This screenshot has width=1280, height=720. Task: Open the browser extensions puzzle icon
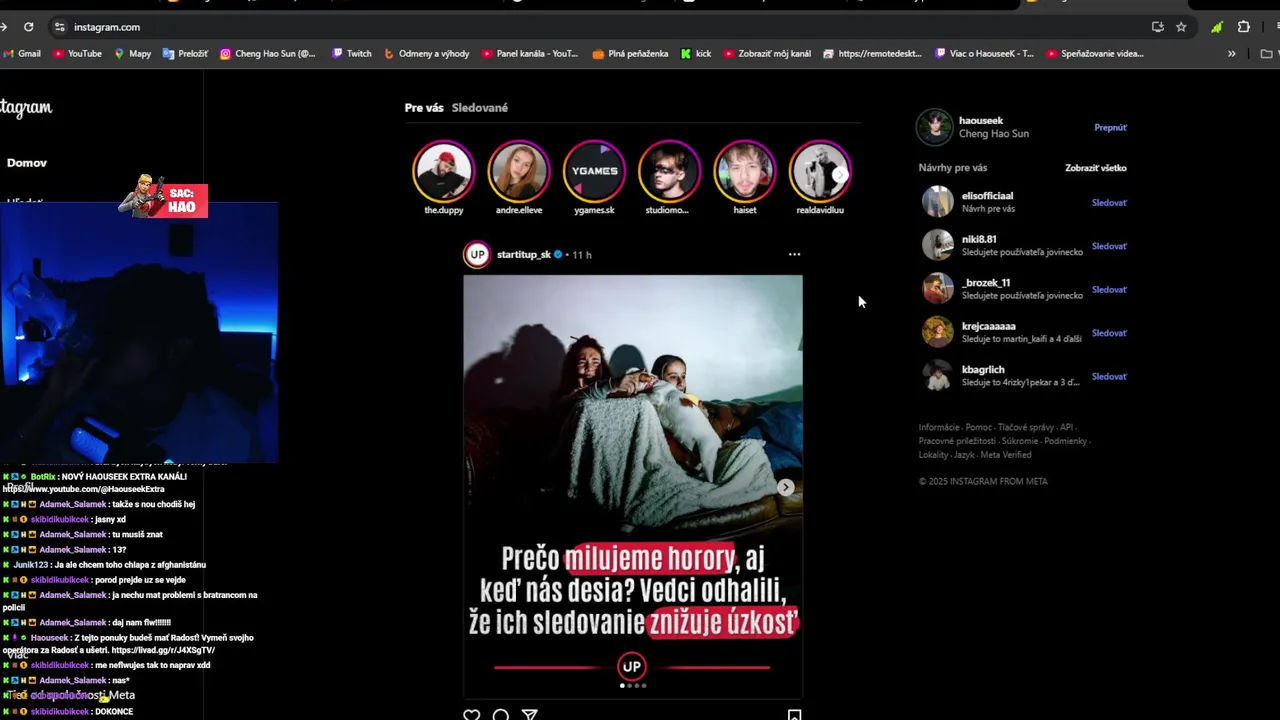pos(1244,27)
